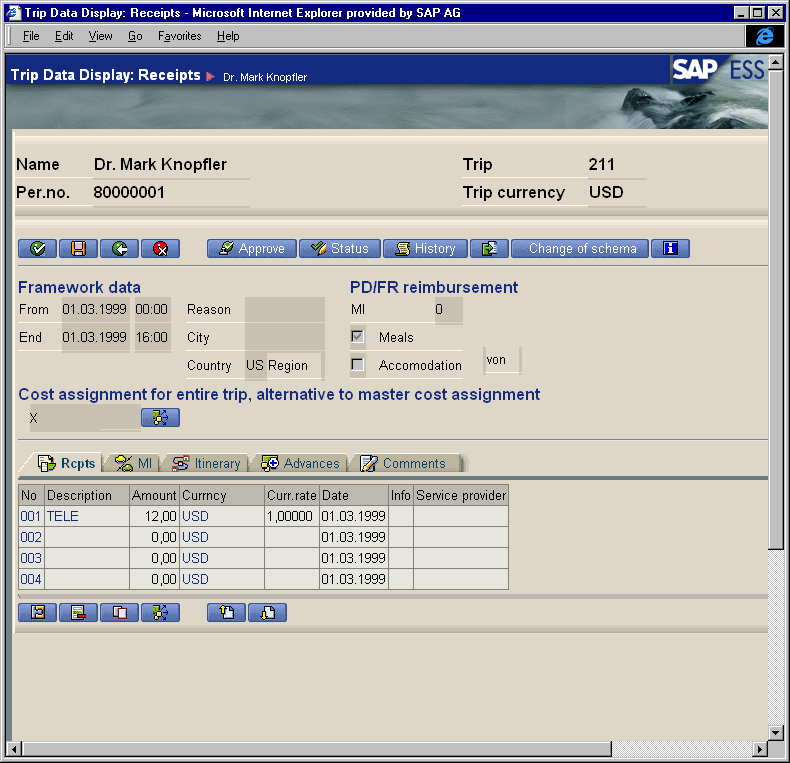Click the Save diskette icon
Screen dimensions: 790x763
coord(78,249)
